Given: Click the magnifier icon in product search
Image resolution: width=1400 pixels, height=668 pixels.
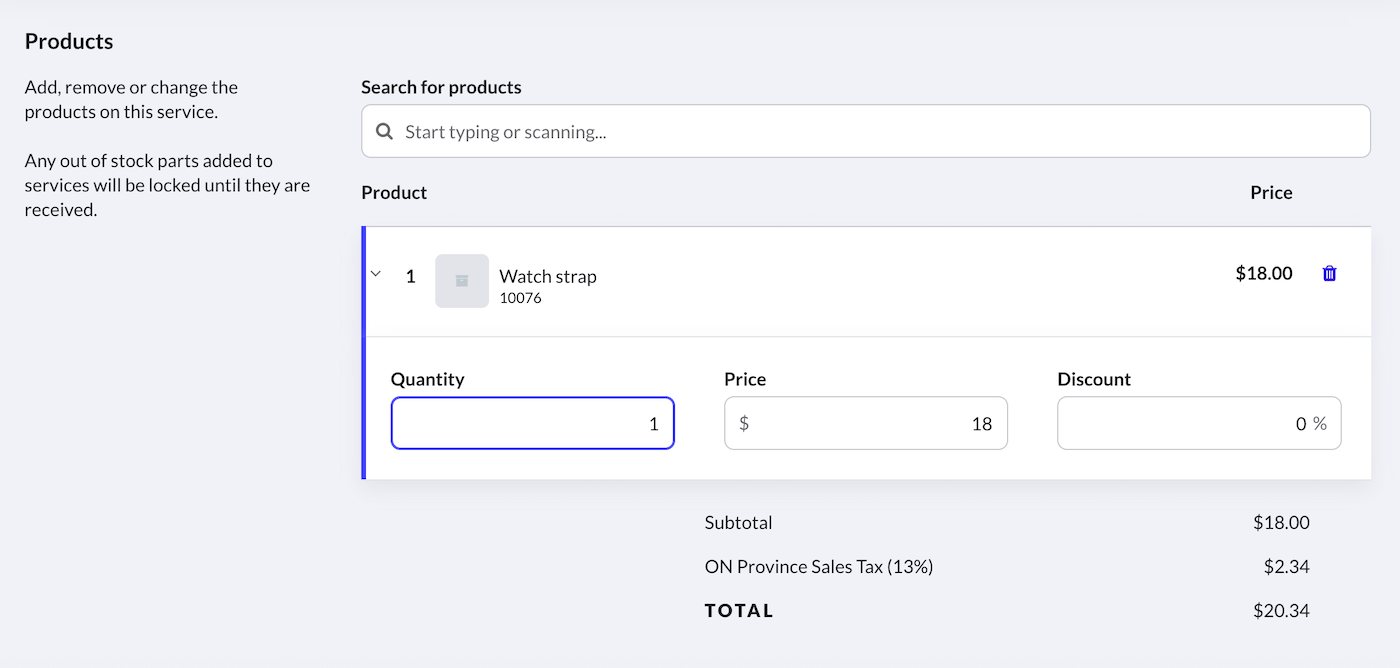Looking at the screenshot, I should (x=384, y=132).
